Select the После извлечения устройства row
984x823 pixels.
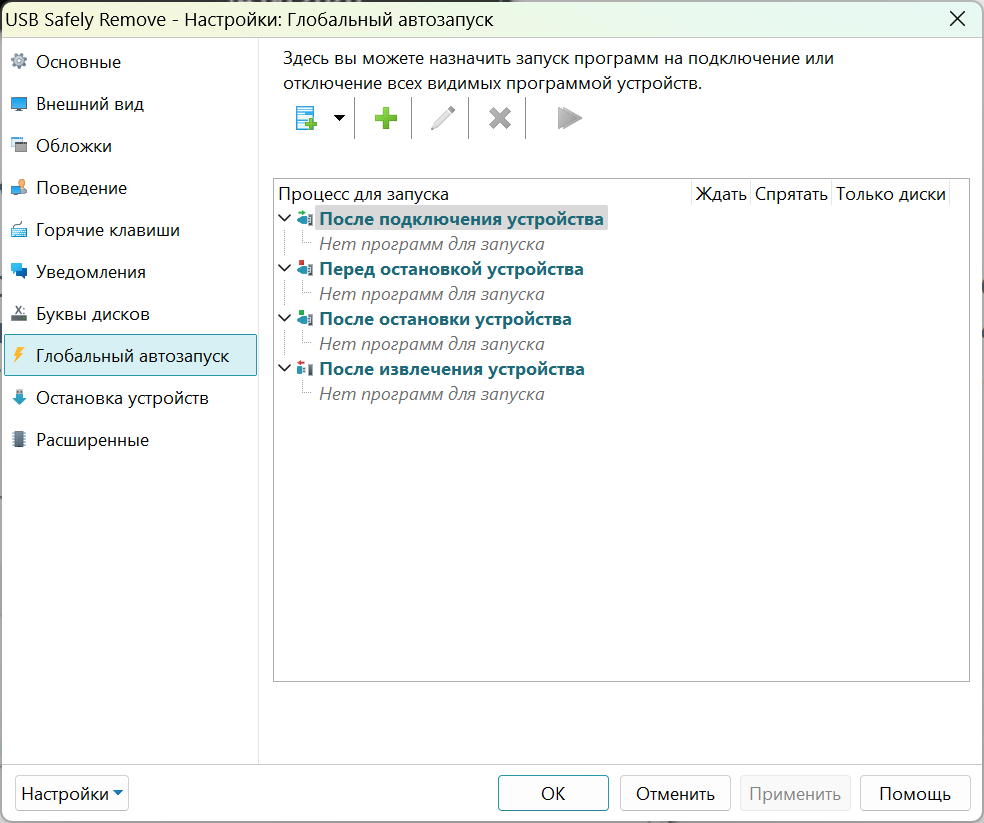coord(452,369)
